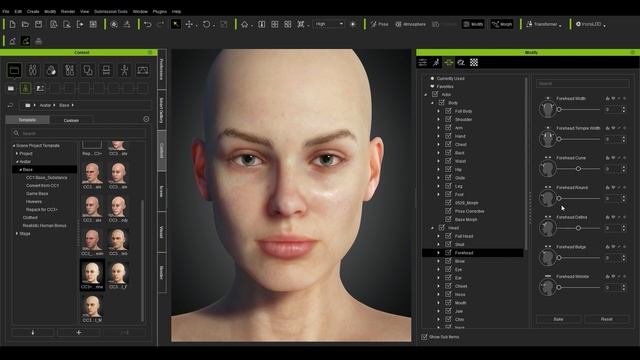
Task: Switch to the Template tab
Action: point(27,120)
